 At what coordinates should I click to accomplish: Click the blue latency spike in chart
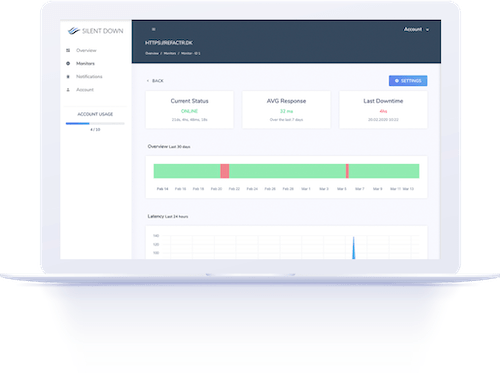click(354, 248)
